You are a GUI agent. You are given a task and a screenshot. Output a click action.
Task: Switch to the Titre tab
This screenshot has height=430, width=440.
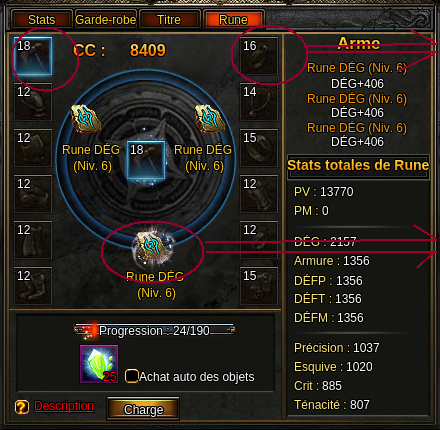tap(169, 20)
